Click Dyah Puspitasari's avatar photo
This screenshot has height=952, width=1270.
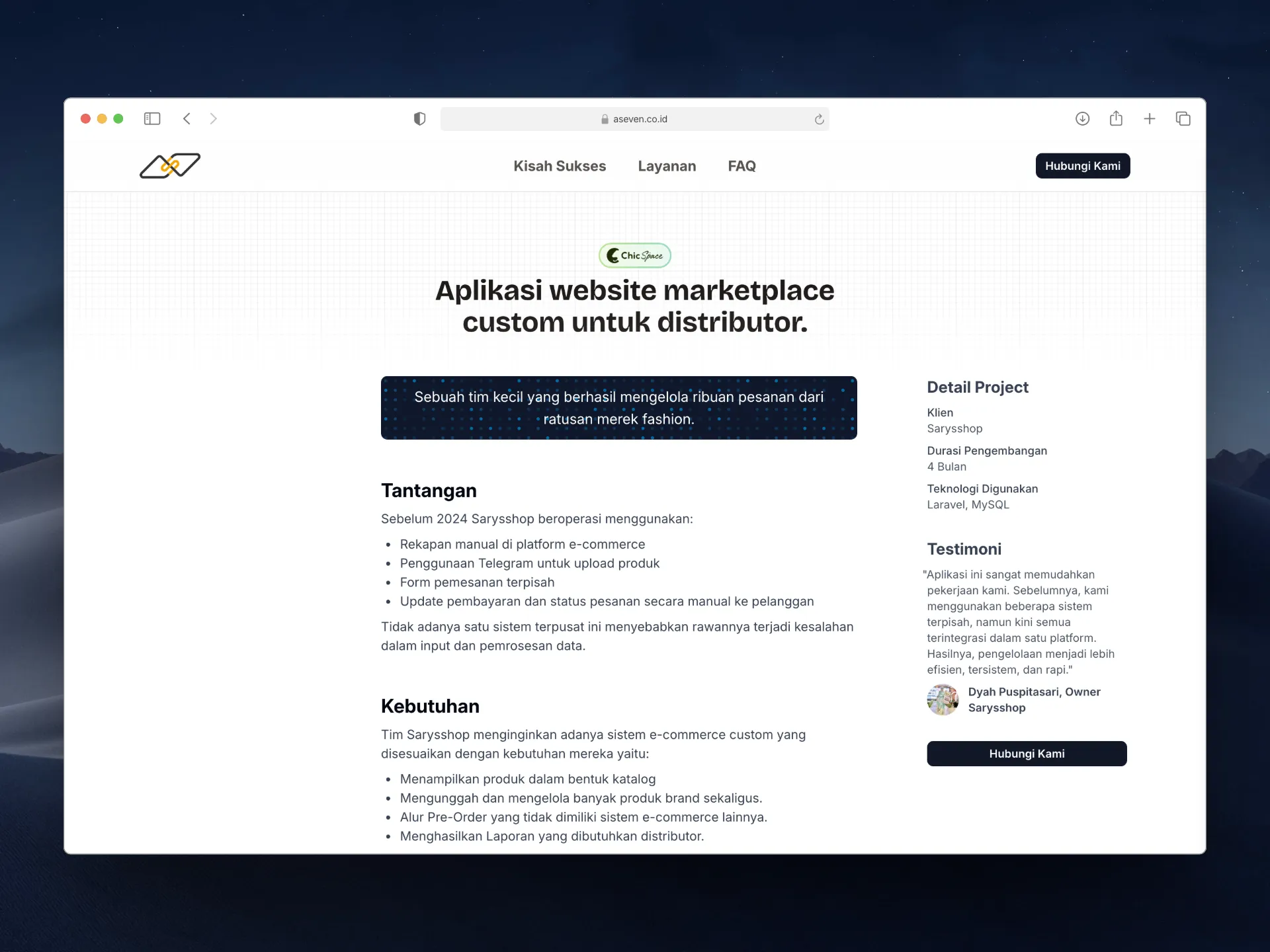(943, 699)
